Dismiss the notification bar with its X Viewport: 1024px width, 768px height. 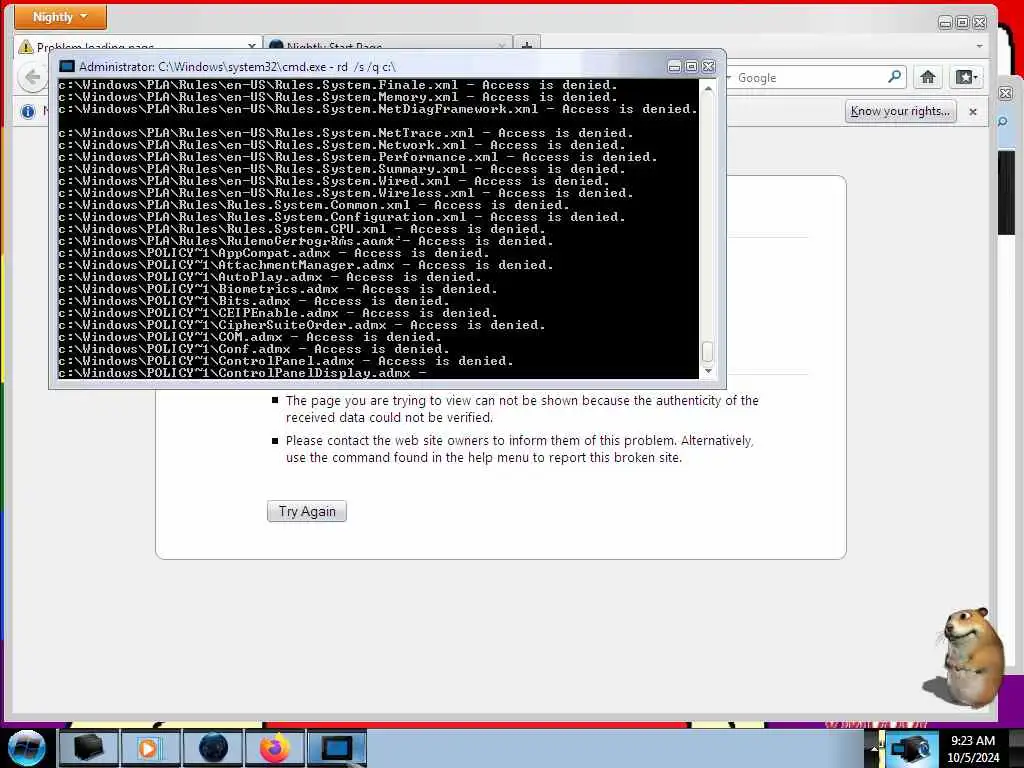click(973, 112)
